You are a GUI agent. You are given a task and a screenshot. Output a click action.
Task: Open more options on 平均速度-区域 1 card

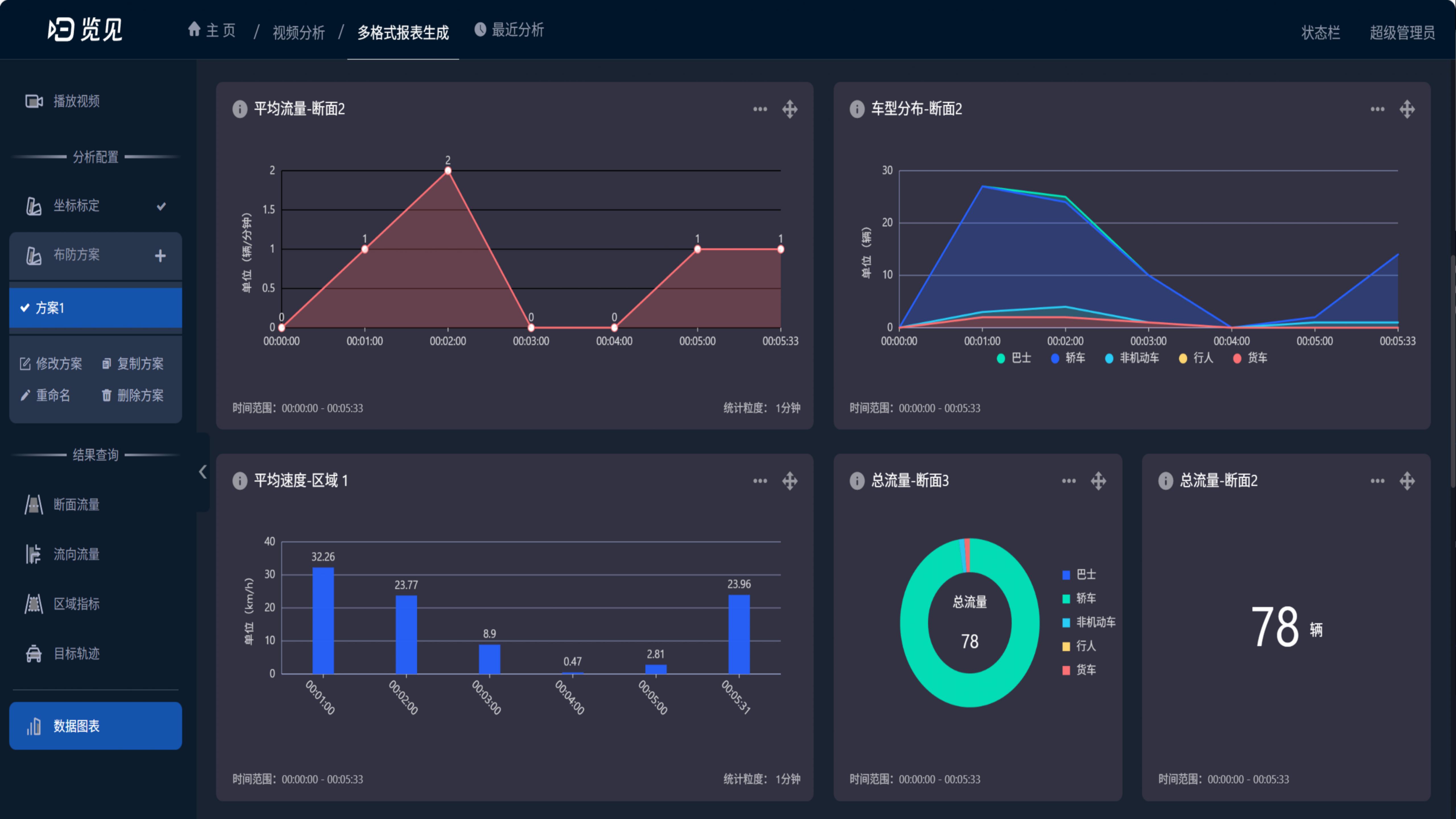click(760, 481)
